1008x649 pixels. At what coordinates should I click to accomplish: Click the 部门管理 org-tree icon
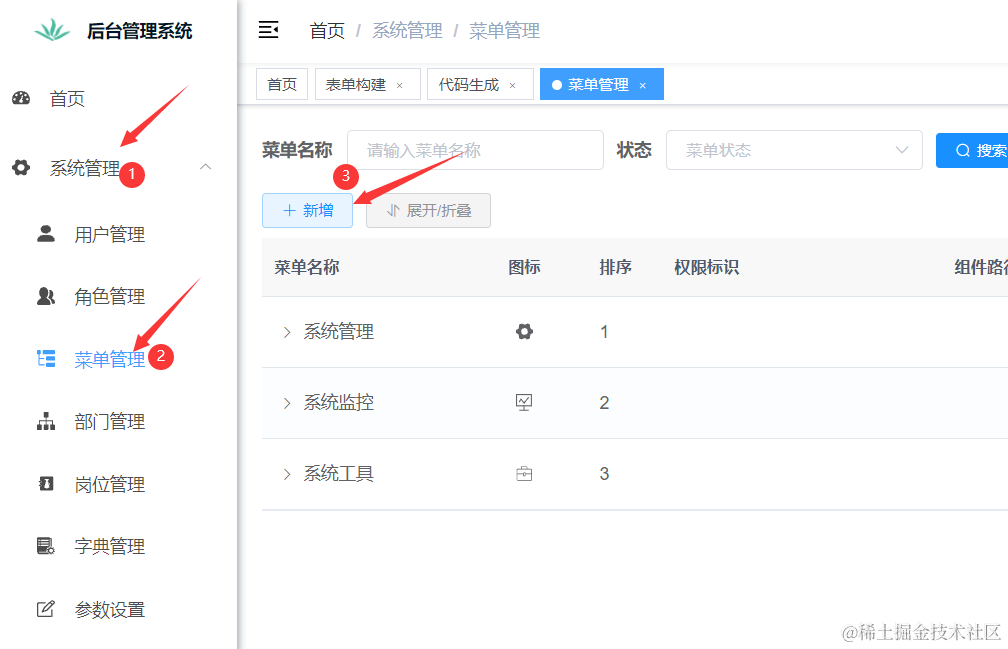(x=46, y=422)
